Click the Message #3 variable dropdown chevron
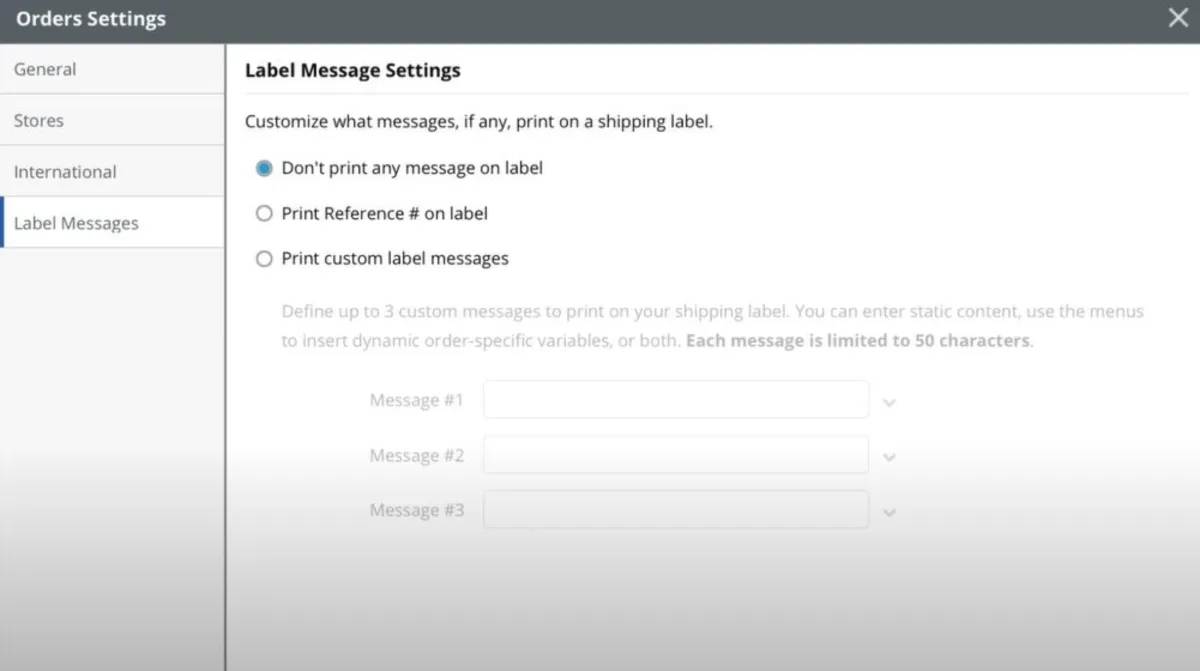1200x671 pixels. (x=889, y=513)
